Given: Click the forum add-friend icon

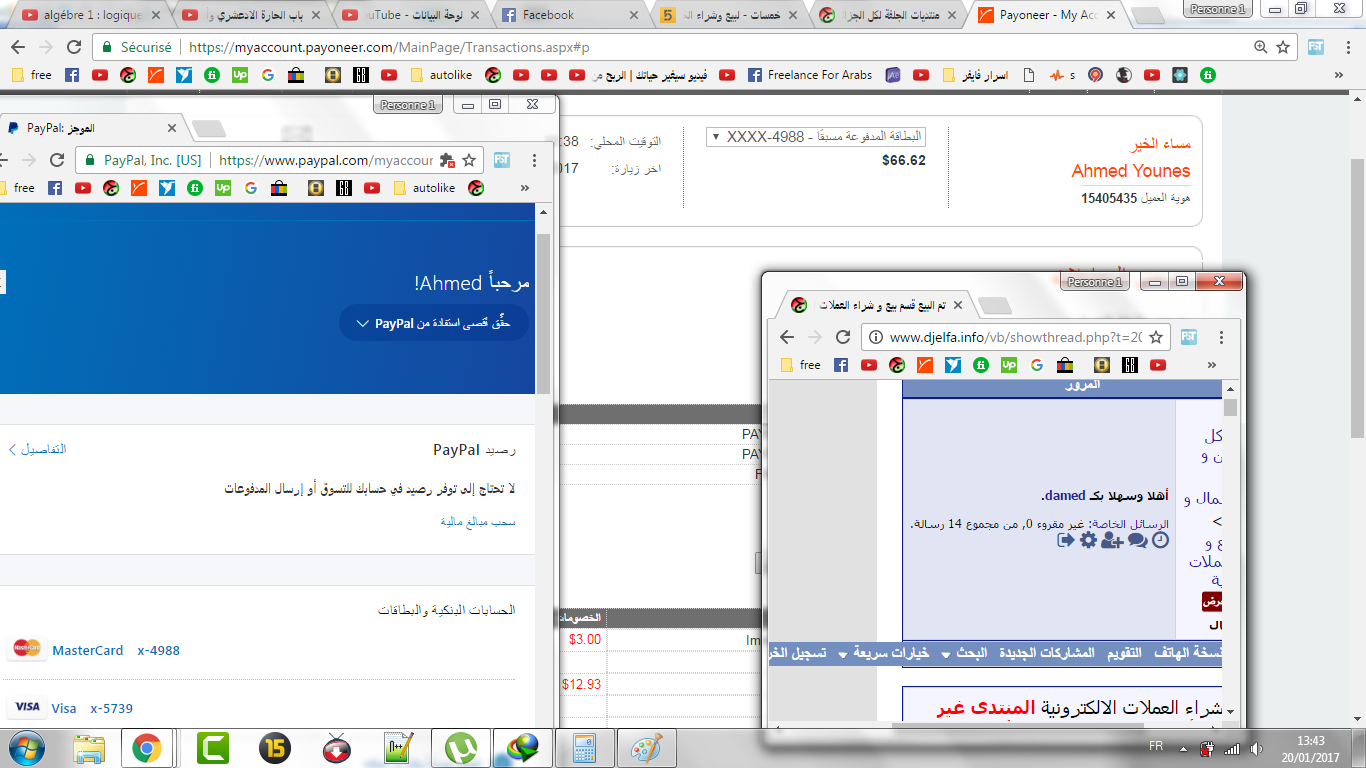Looking at the screenshot, I should 1112,540.
